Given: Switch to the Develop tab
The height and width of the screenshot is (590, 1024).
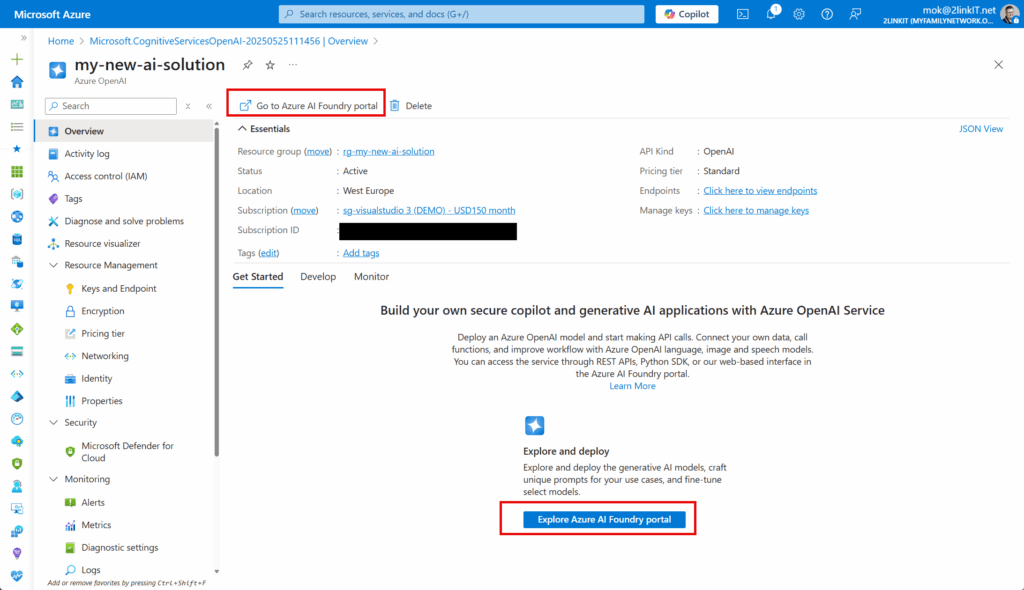Looking at the screenshot, I should tap(318, 276).
